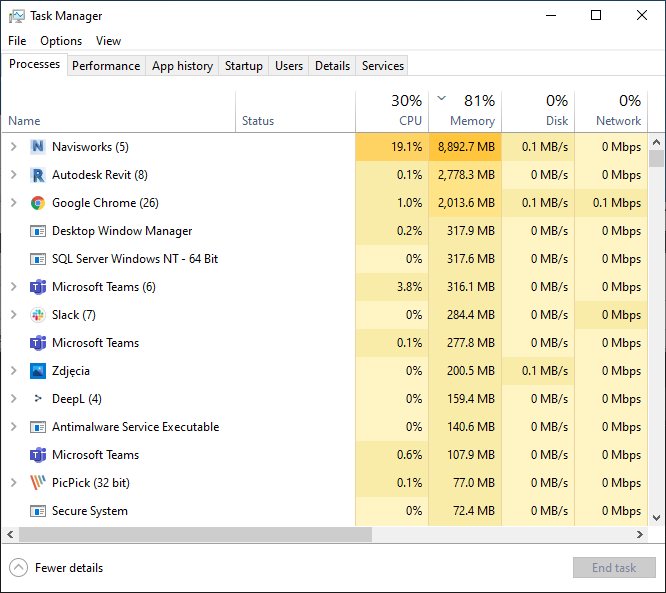This screenshot has height=593, width=666.
Task: Switch to the App history tab
Action: pyautogui.click(x=182, y=66)
